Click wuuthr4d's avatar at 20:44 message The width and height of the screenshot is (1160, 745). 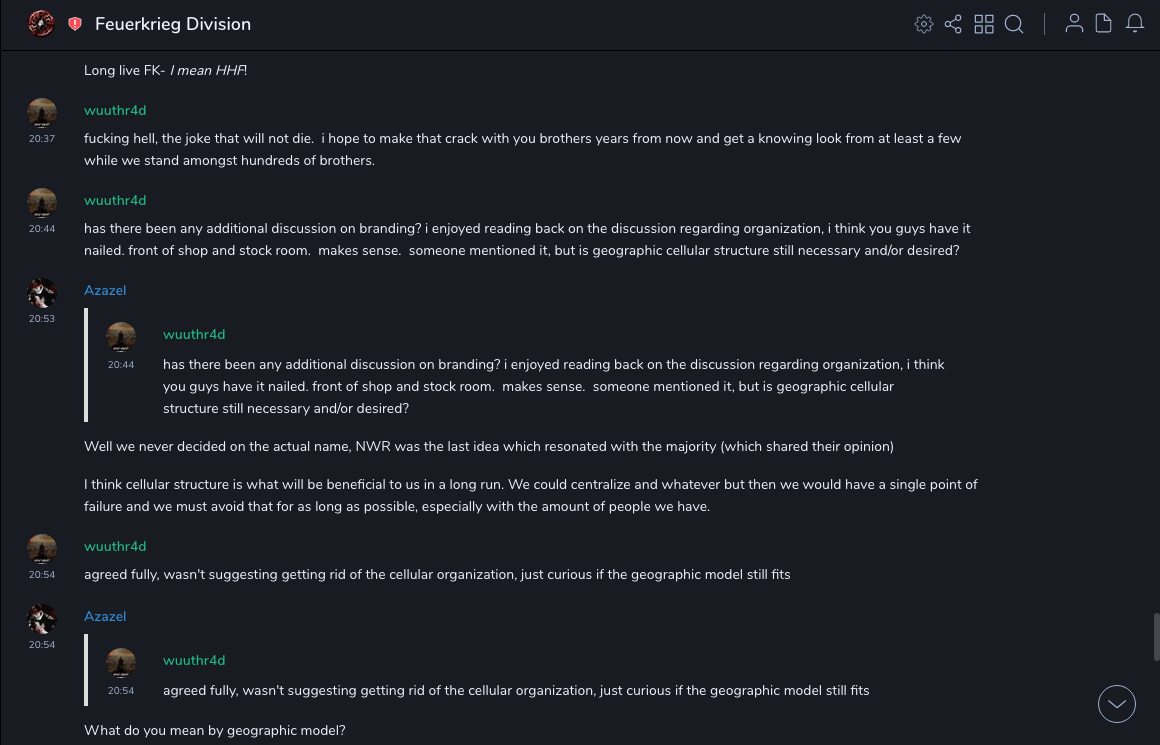(x=42, y=203)
